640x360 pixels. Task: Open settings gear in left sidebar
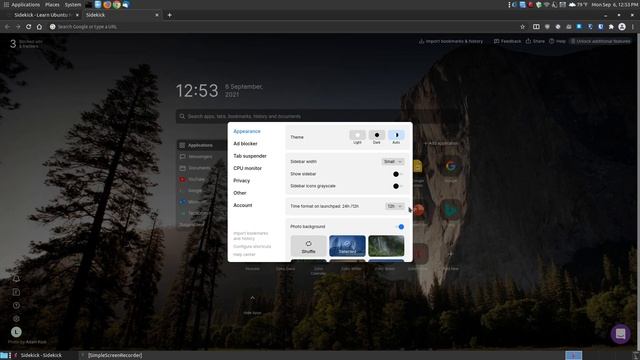click(x=16, y=318)
